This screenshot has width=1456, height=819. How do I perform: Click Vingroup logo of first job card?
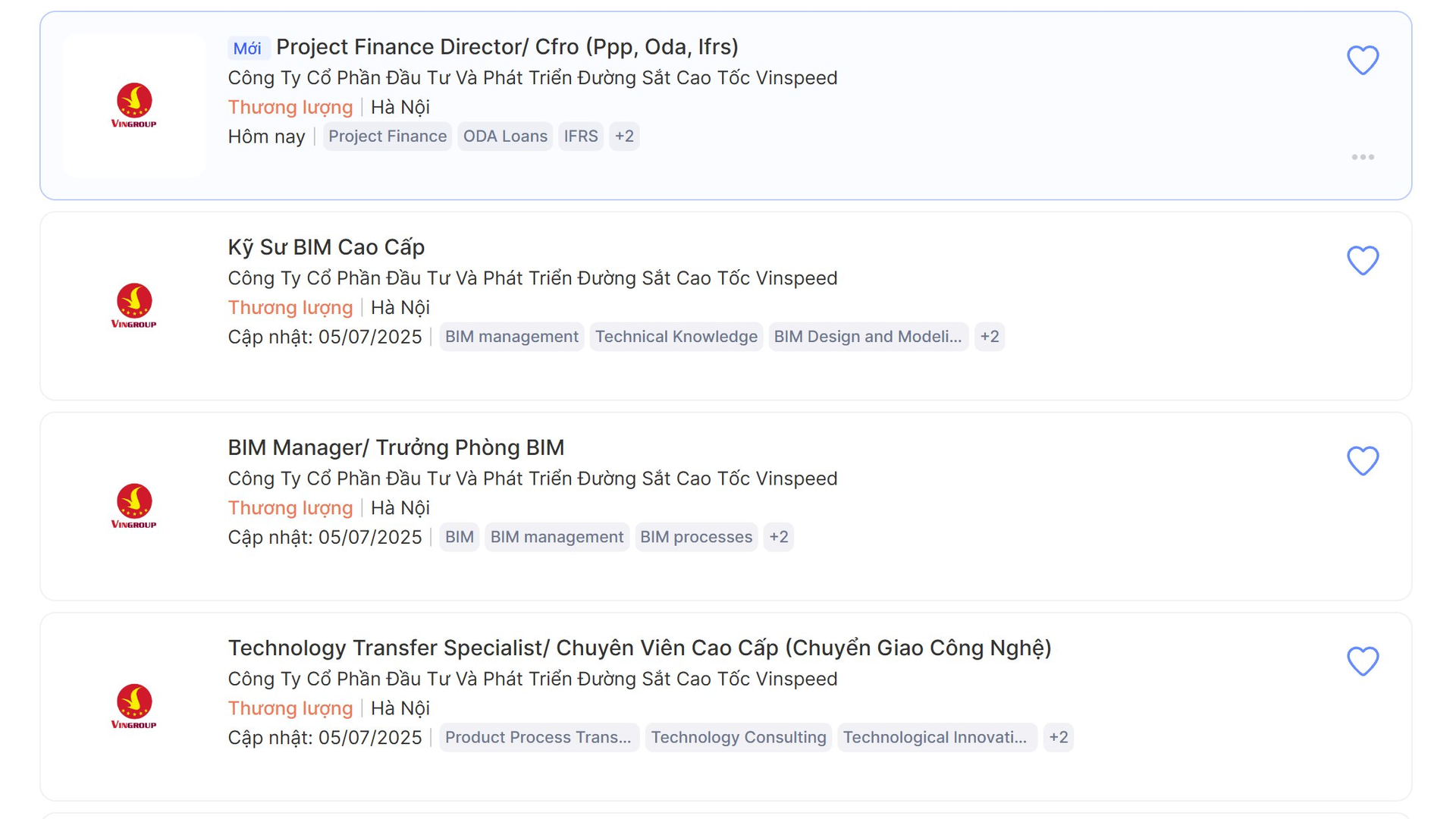point(134,105)
